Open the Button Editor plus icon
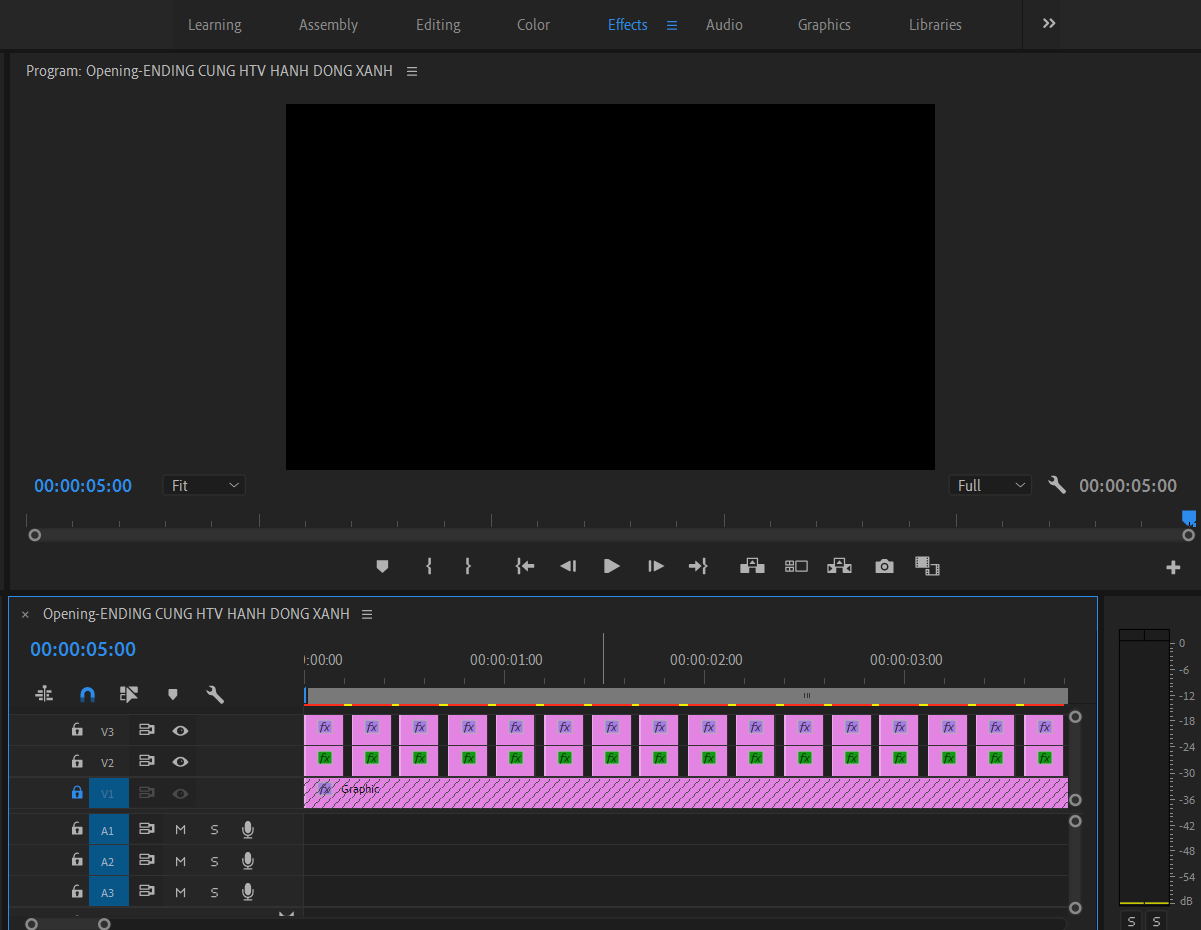1201x930 pixels. (1173, 567)
